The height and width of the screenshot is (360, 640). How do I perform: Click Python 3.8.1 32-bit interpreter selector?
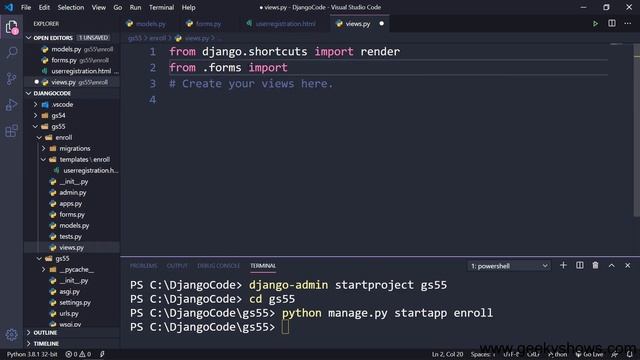coord(32,354)
